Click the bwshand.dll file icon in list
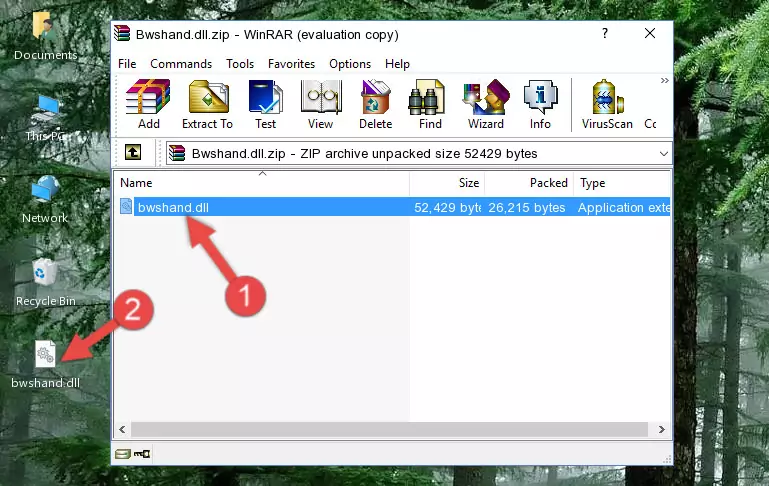 click(126, 206)
